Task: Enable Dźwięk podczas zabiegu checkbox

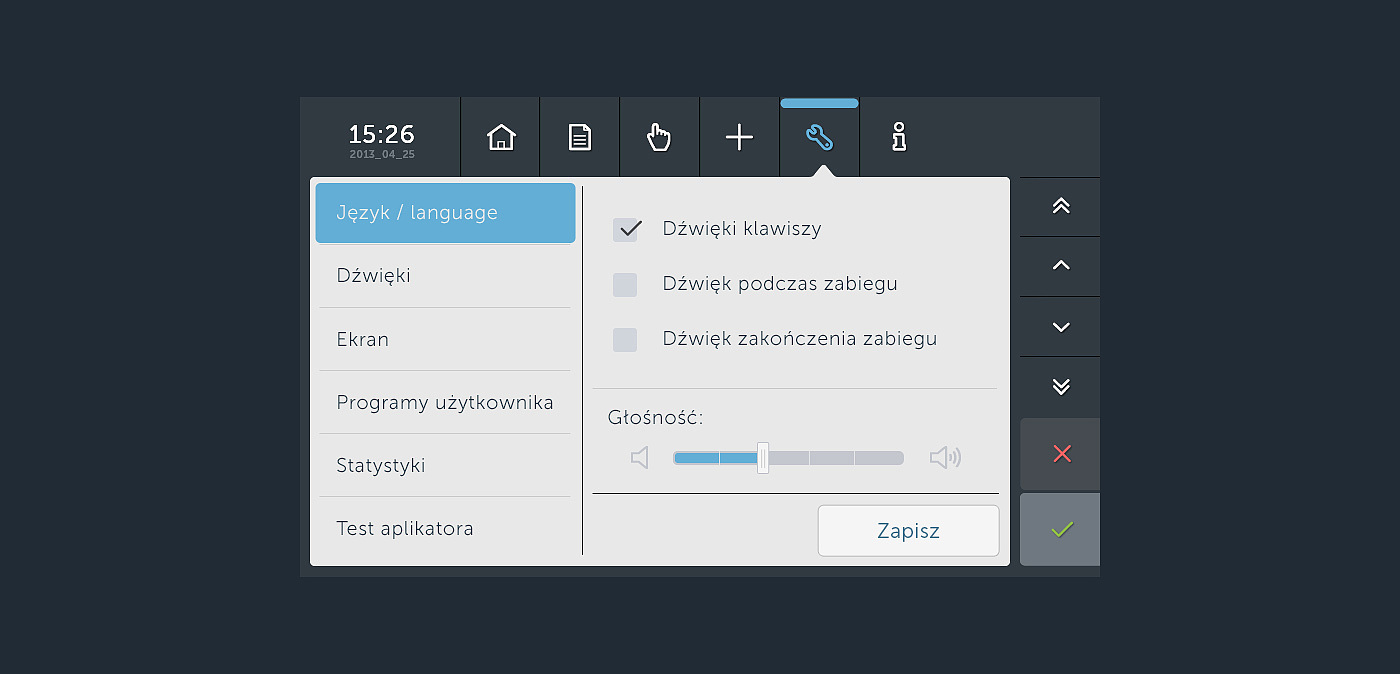Action: point(625,285)
